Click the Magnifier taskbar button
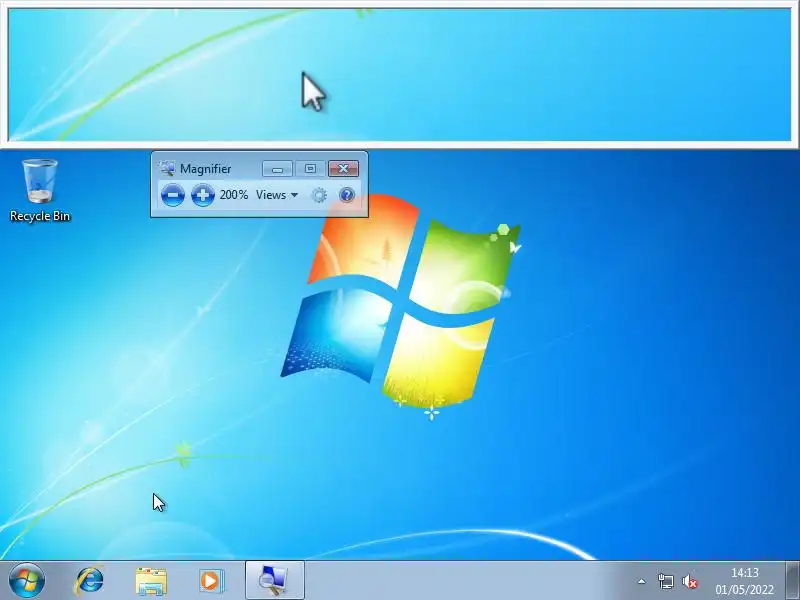The width and height of the screenshot is (800, 600). (x=274, y=580)
